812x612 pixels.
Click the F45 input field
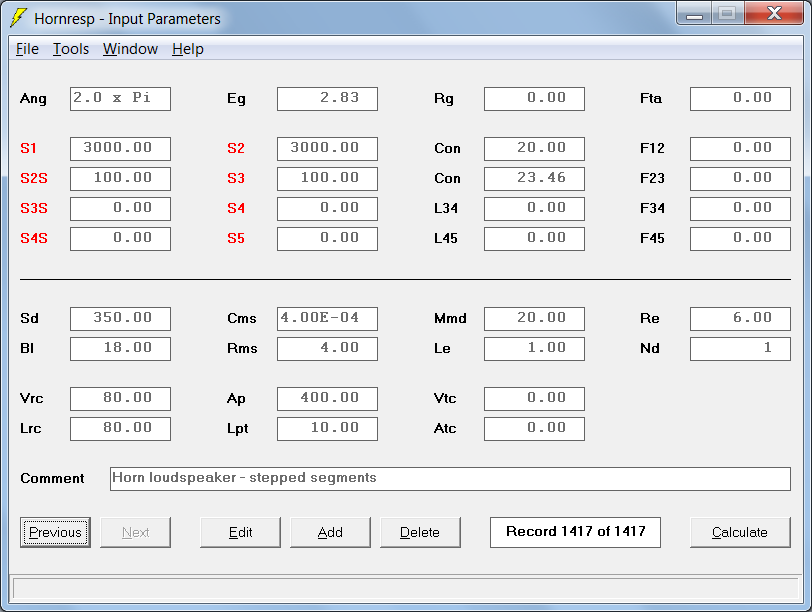(740, 239)
